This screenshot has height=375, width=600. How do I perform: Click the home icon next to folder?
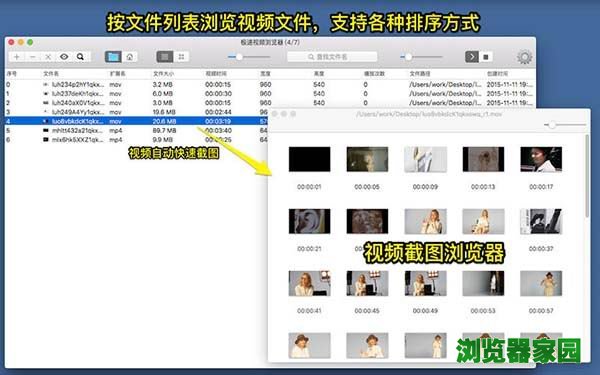[x=130, y=57]
